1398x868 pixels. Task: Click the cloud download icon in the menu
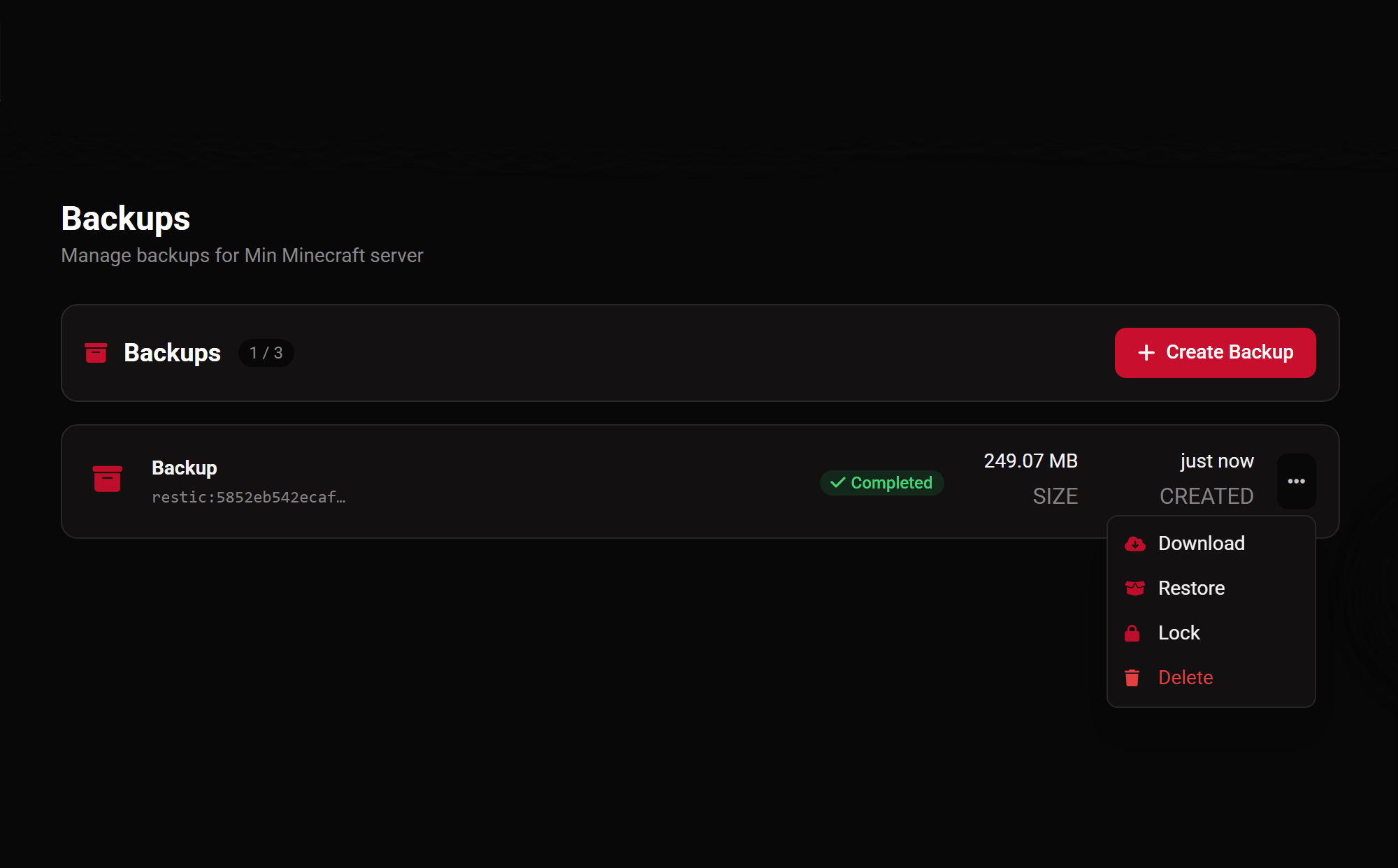point(1134,544)
